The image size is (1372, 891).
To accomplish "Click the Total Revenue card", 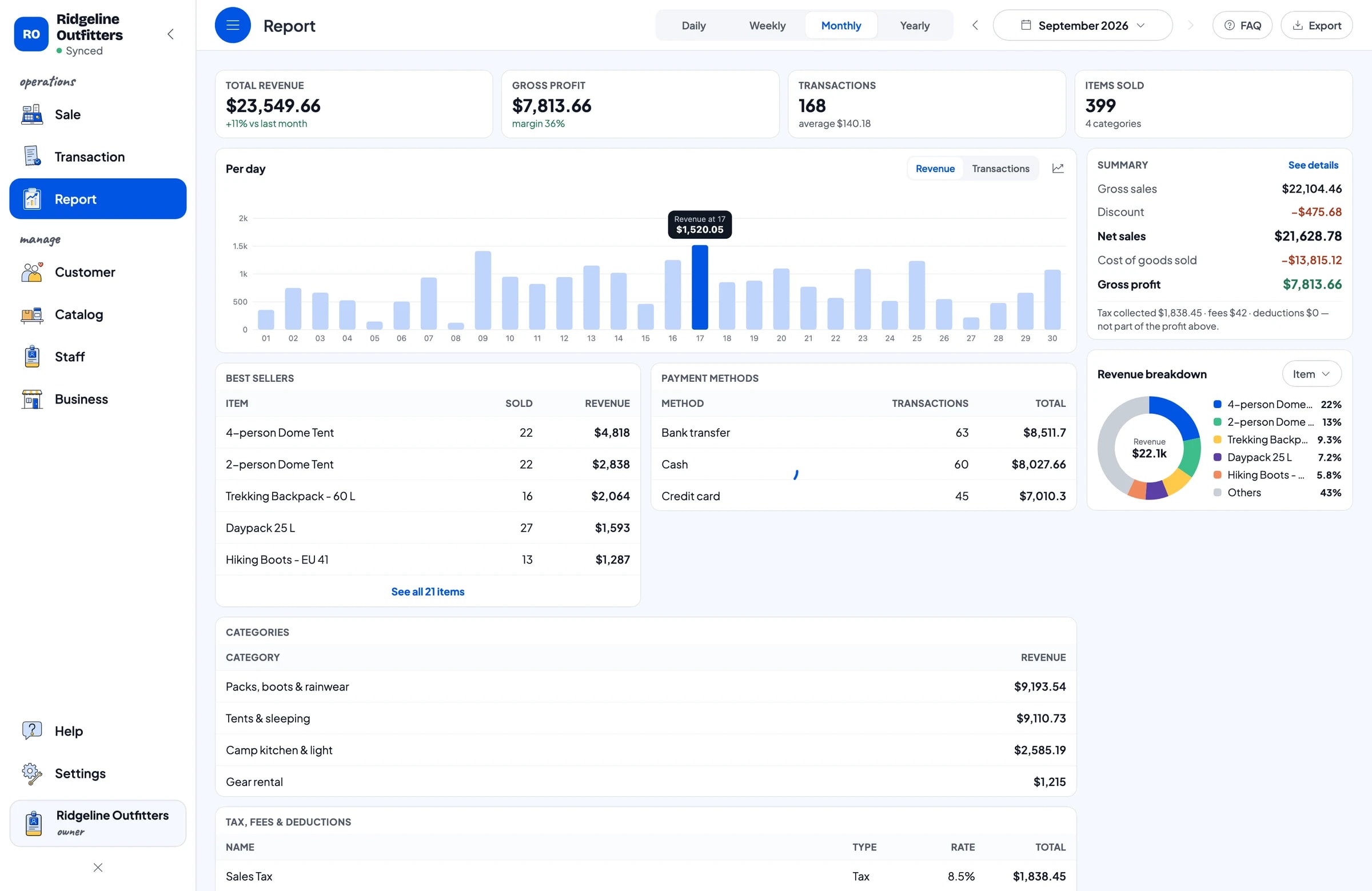I will (353, 104).
